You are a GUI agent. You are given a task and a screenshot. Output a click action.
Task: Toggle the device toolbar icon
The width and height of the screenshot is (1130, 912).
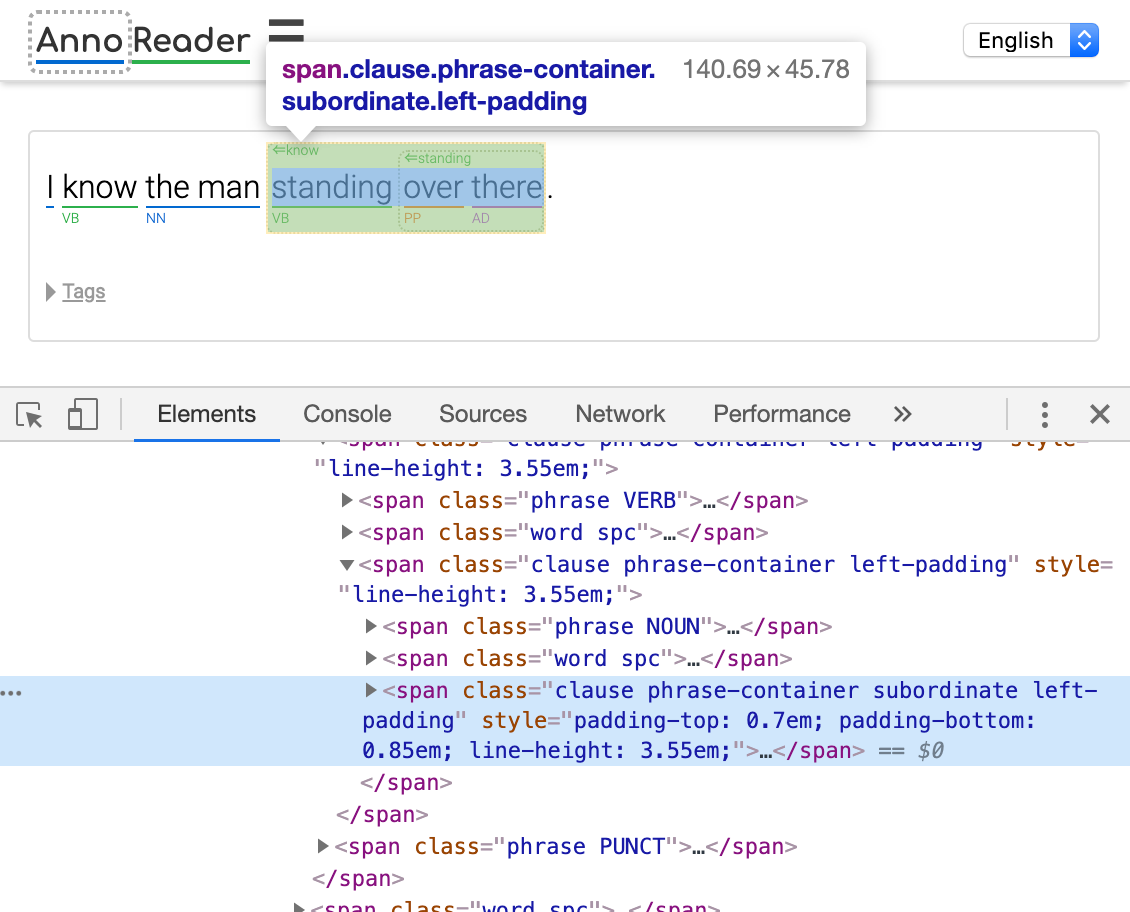pyautogui.click(x=82, y=415)
